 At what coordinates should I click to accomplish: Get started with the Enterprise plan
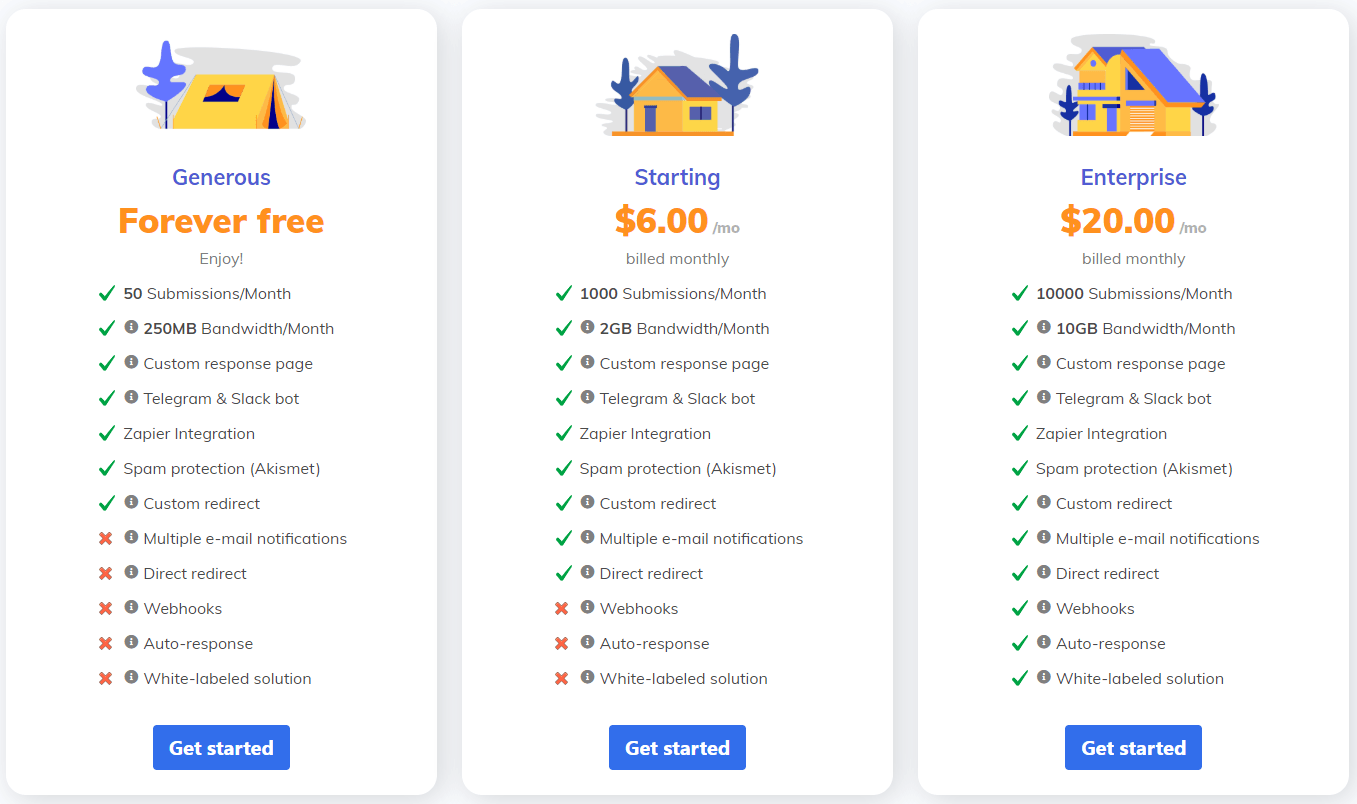pos(1133,747)
